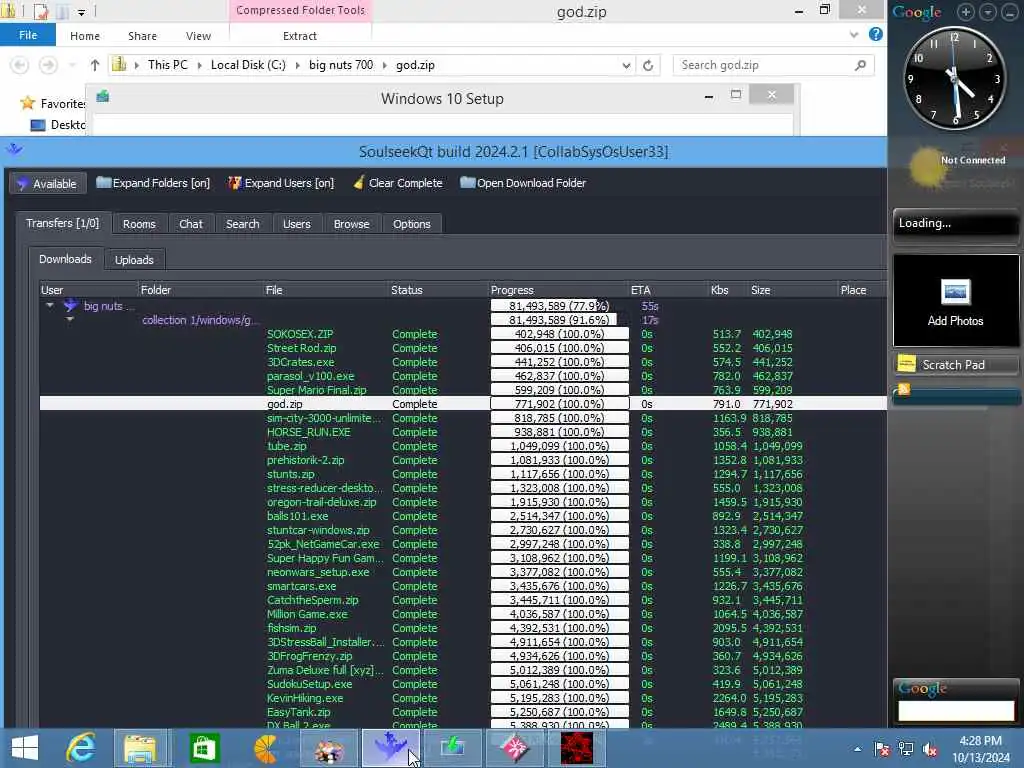The image size is (1024, 768).
Task: Click the Explorer forward arrow
Action: [48, 65]
